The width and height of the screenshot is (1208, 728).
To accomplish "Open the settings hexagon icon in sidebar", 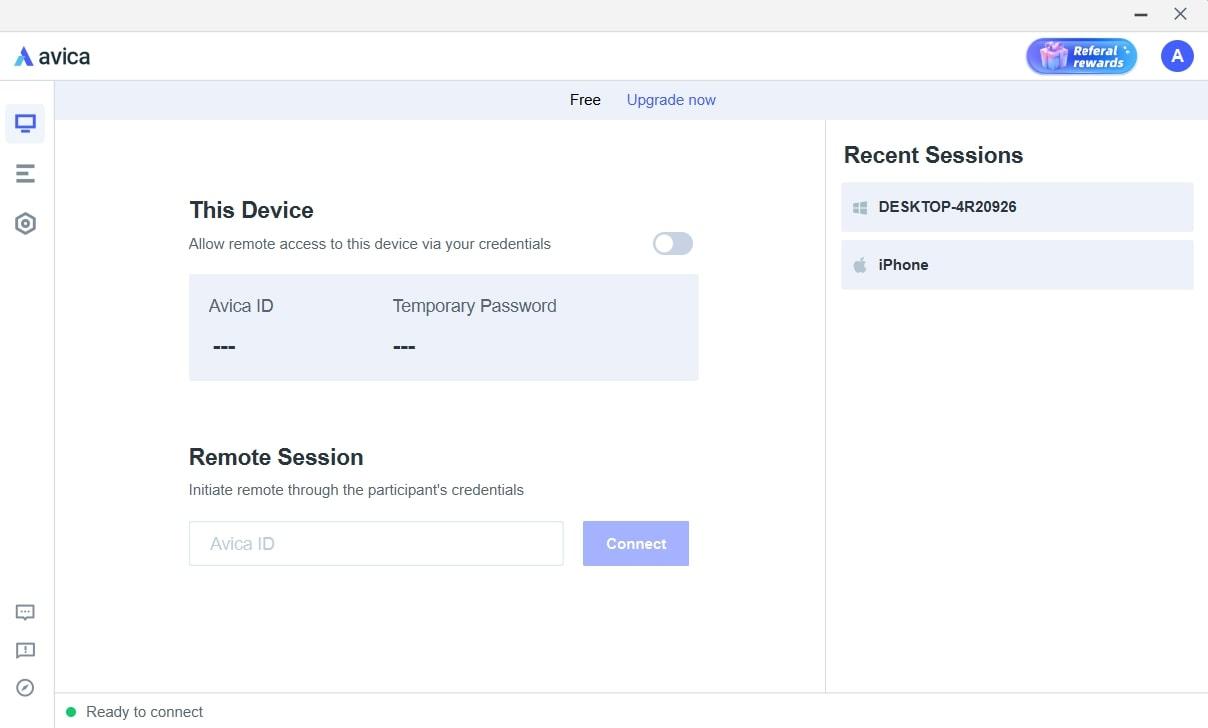I will 26,224.
